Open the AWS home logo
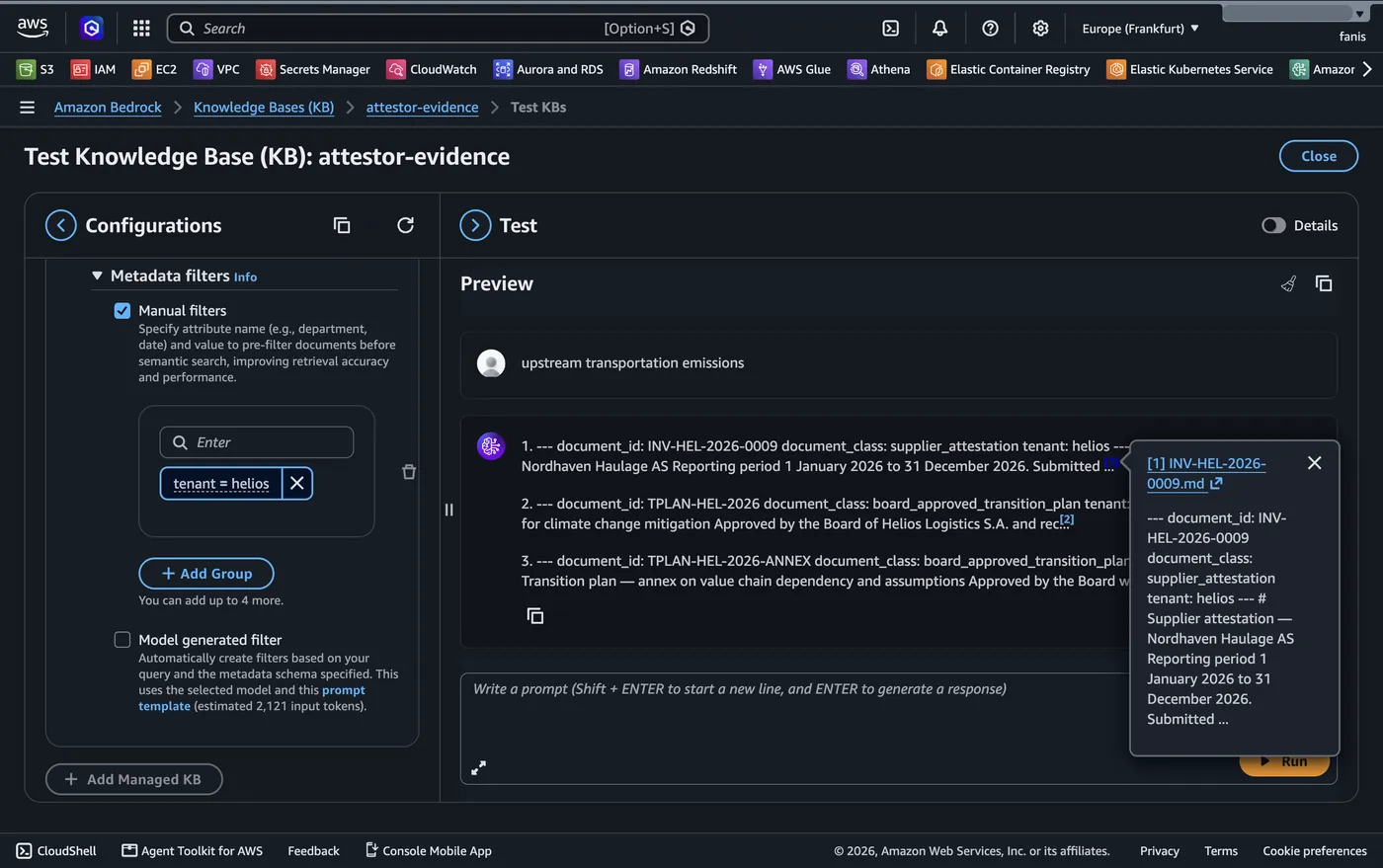The image size is (1383, 868). [x=33, y=28]
